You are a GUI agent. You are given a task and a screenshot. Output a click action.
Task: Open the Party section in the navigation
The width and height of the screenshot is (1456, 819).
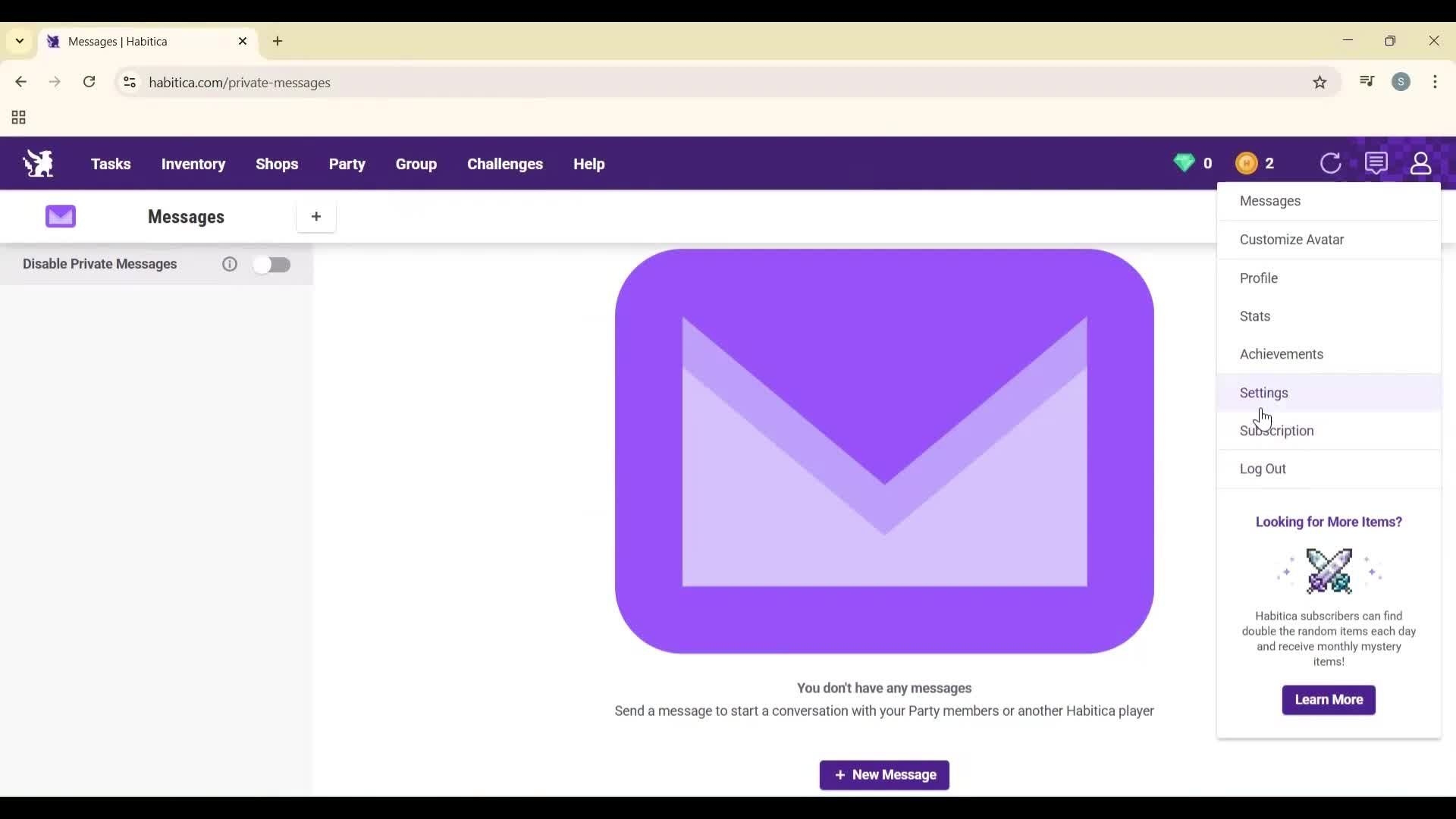click(347, 164)
